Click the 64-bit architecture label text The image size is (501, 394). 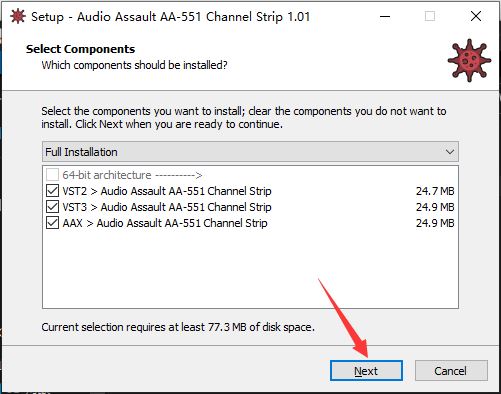pos(132,175)
